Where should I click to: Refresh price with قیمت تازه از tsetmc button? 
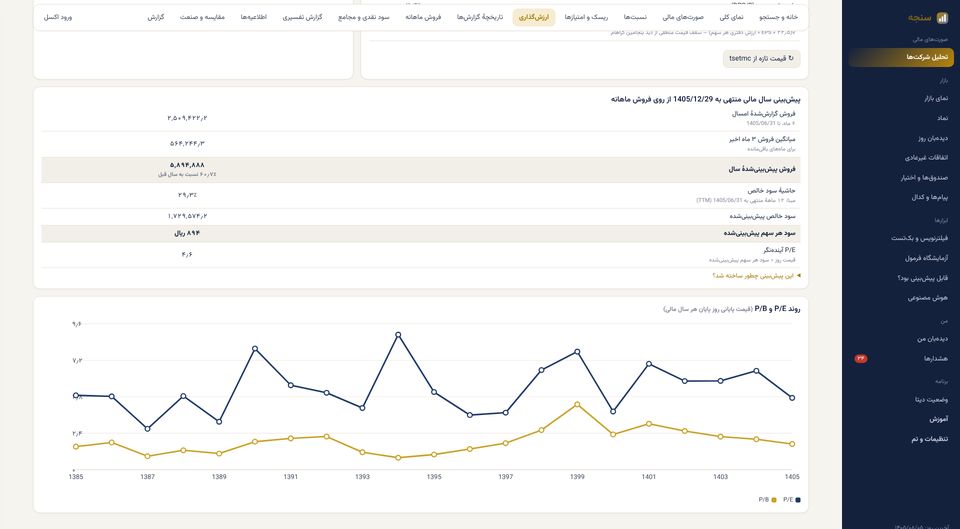click(761, 59)
